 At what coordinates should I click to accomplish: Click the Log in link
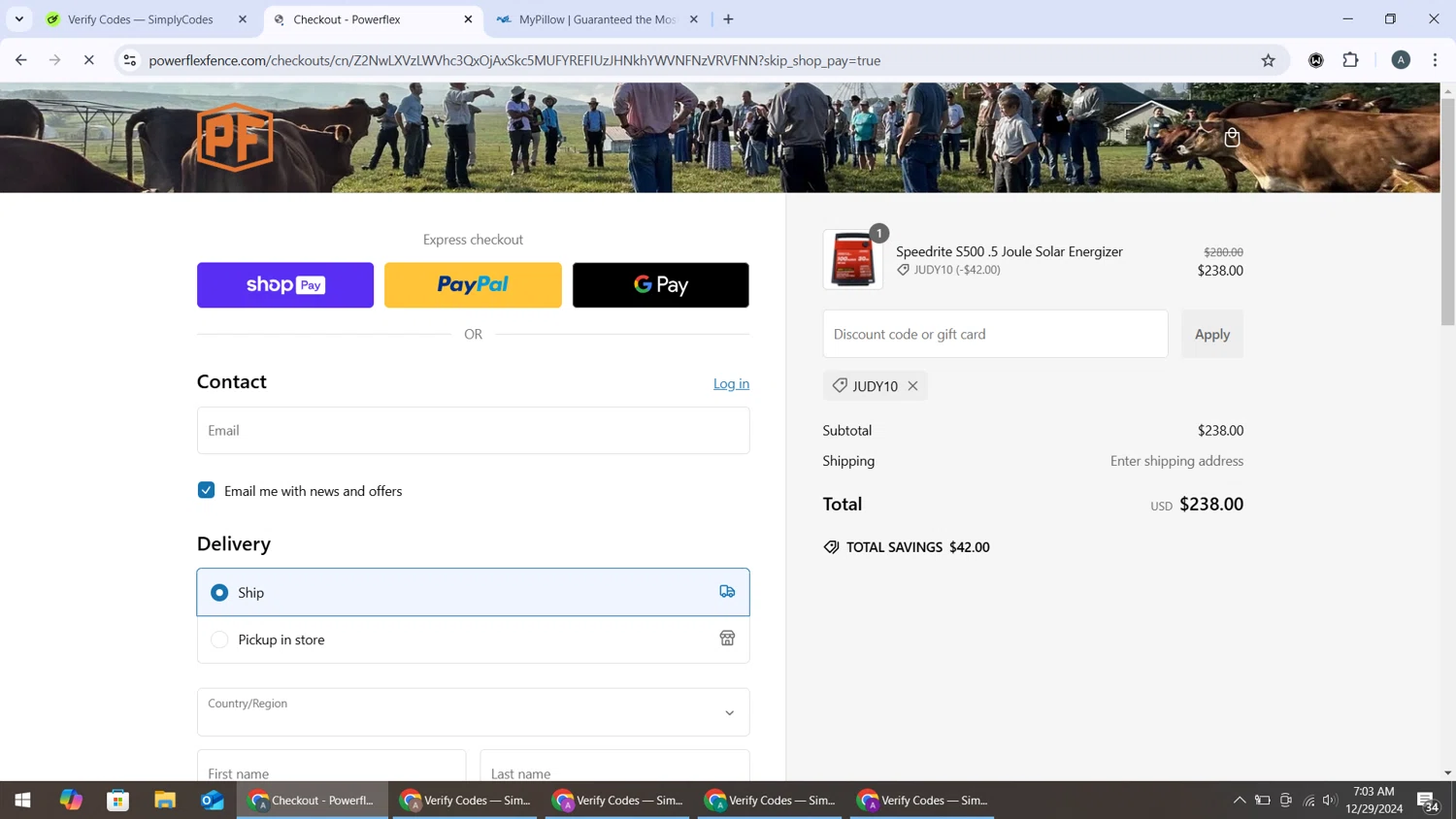pyautogui.click(x=731, y=383)
